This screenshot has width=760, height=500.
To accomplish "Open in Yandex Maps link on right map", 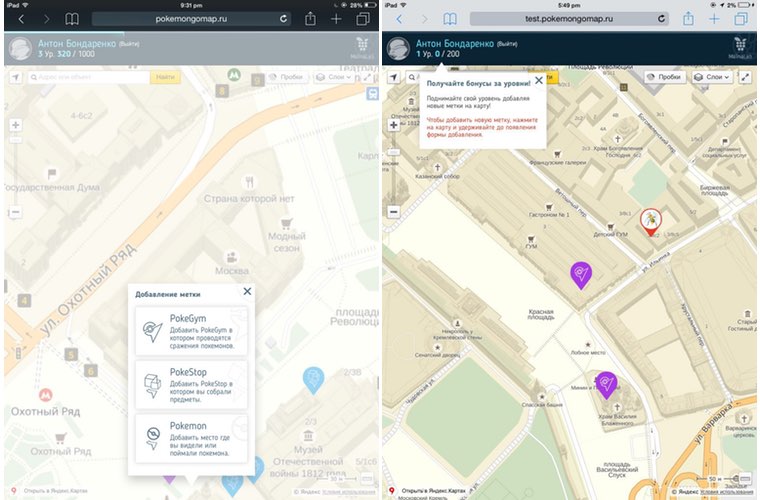I will pyautogui.click(x=433, y=491).
